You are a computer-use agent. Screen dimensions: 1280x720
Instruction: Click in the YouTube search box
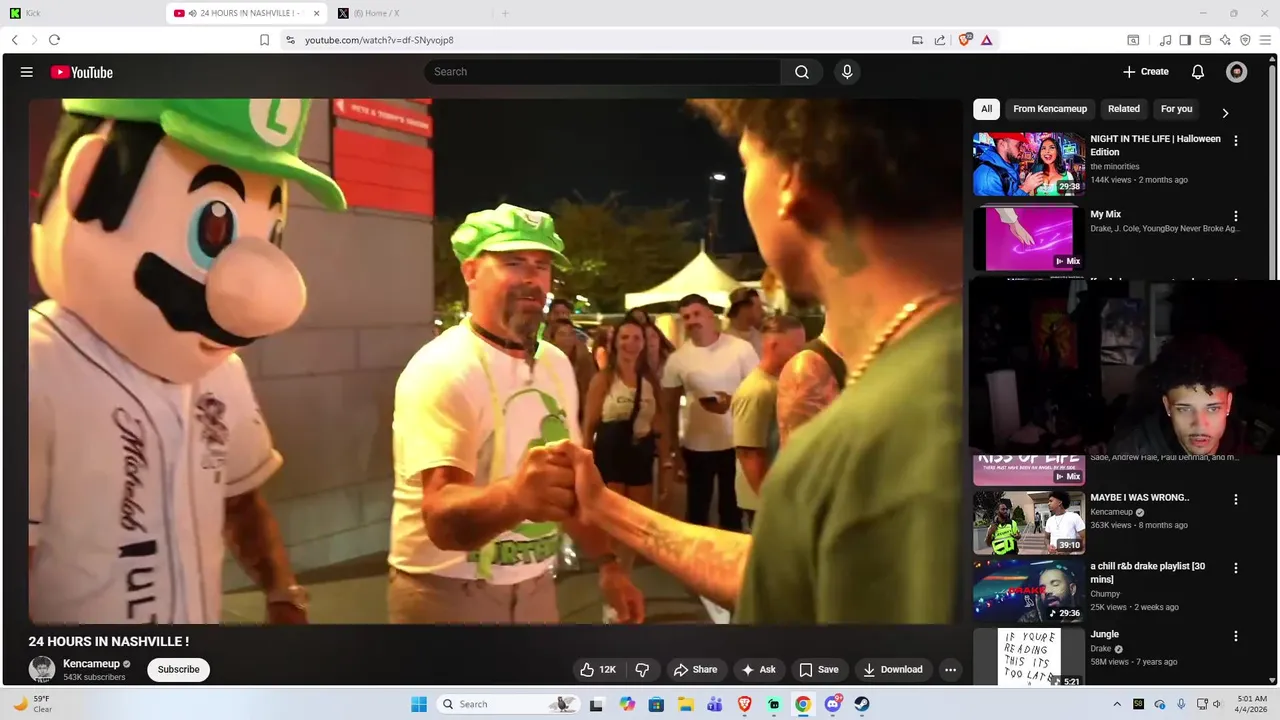603,72
